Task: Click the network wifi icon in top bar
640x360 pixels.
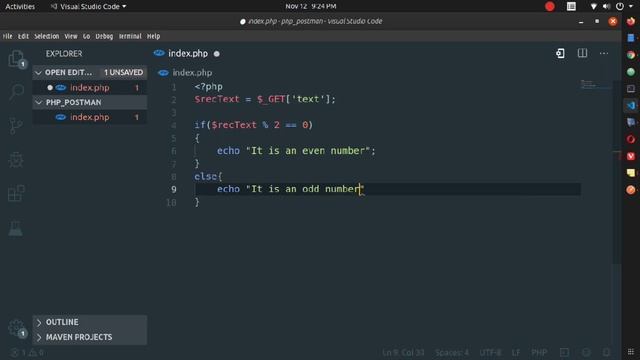Action: click(x=593, y=7)
